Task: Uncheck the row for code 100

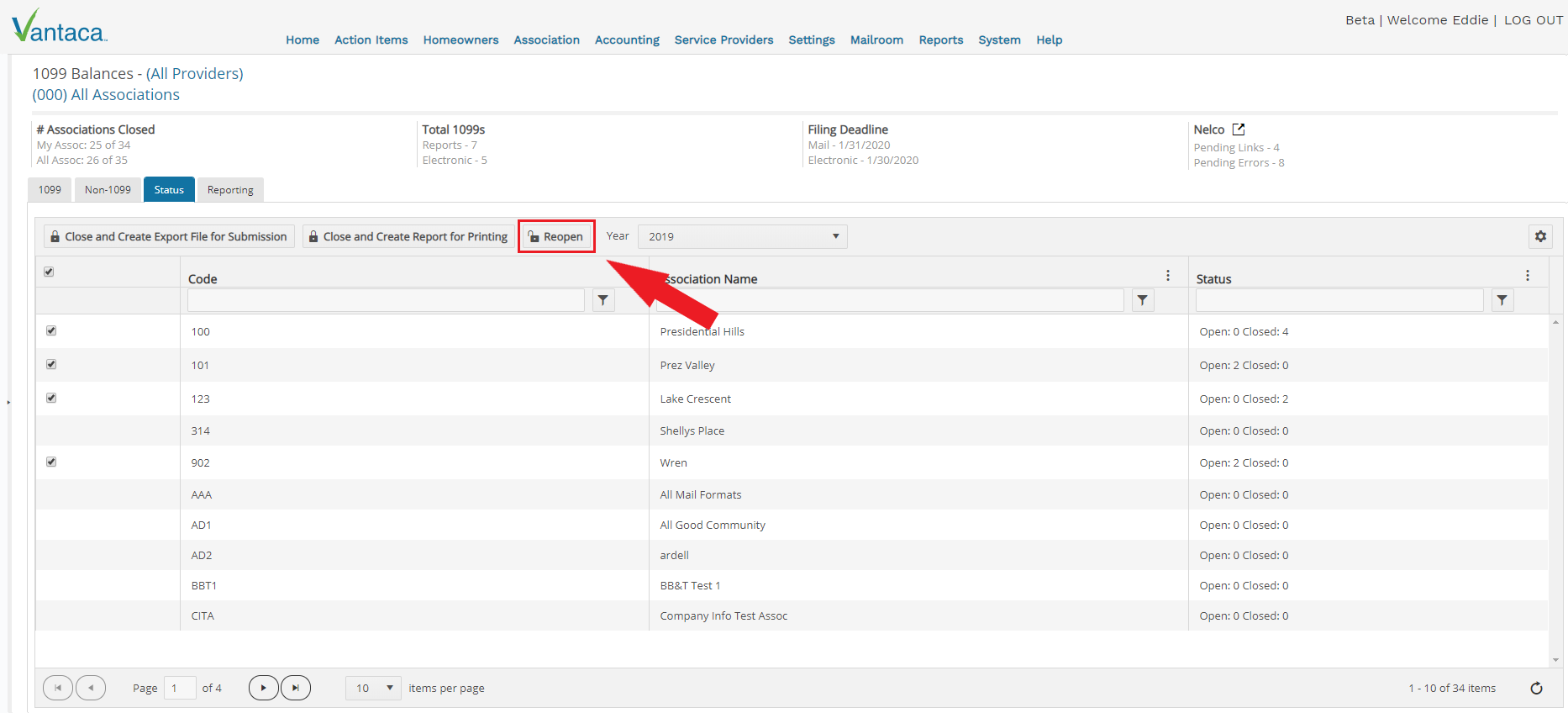Action: click(51, 330)
